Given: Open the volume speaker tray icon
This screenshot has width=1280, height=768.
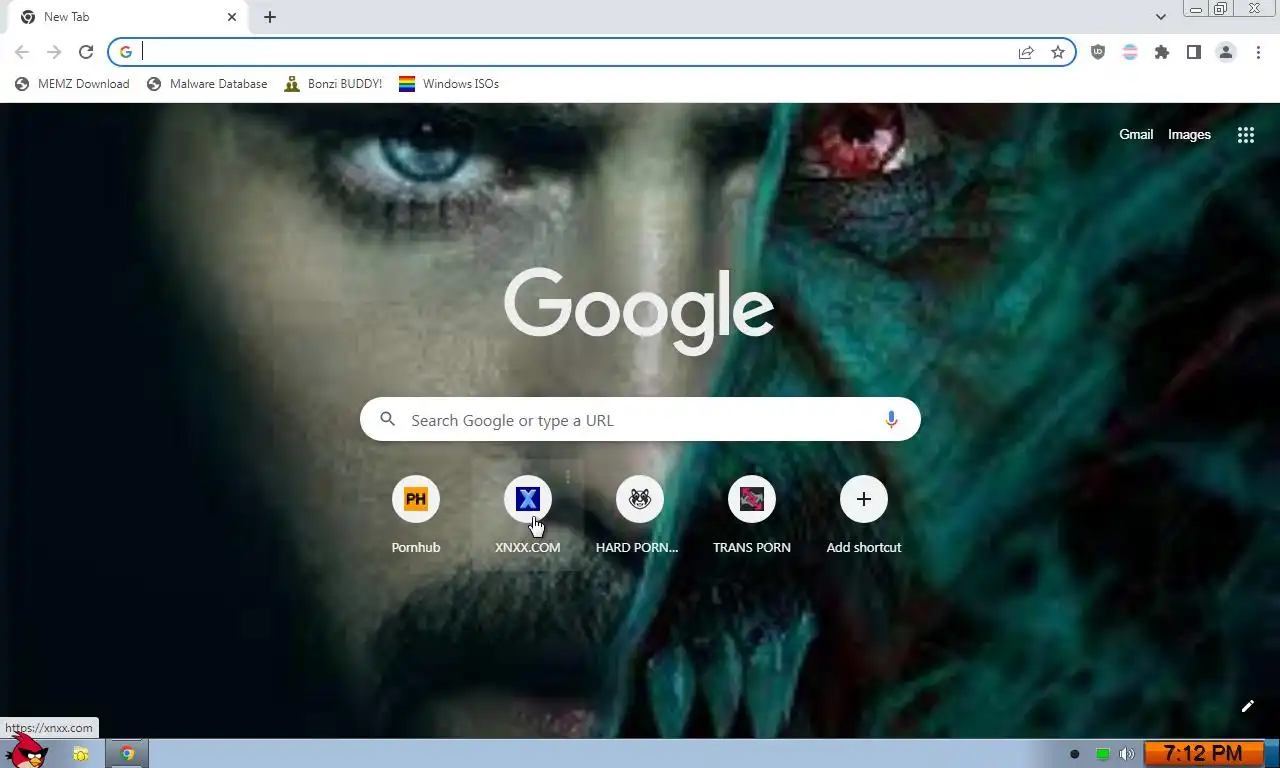Looking at the screenshot, I should pyautogui.click(x=1127, y=754).
